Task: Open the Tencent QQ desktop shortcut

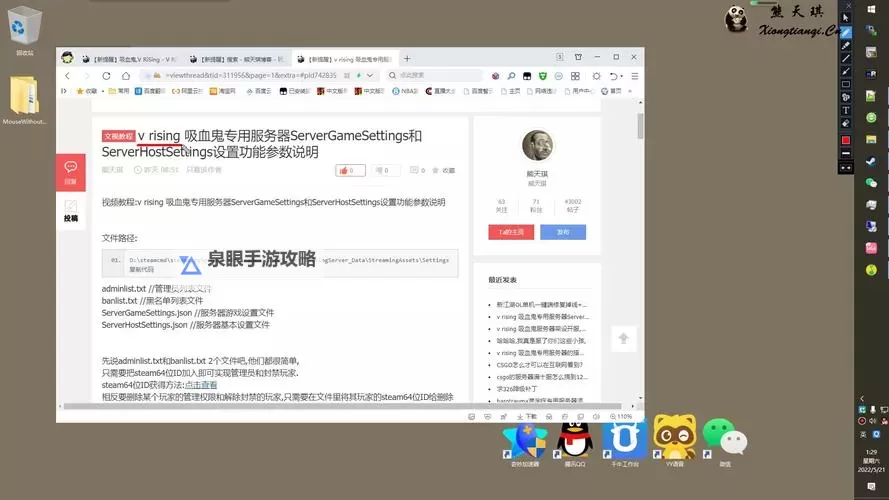Action: 574,444
